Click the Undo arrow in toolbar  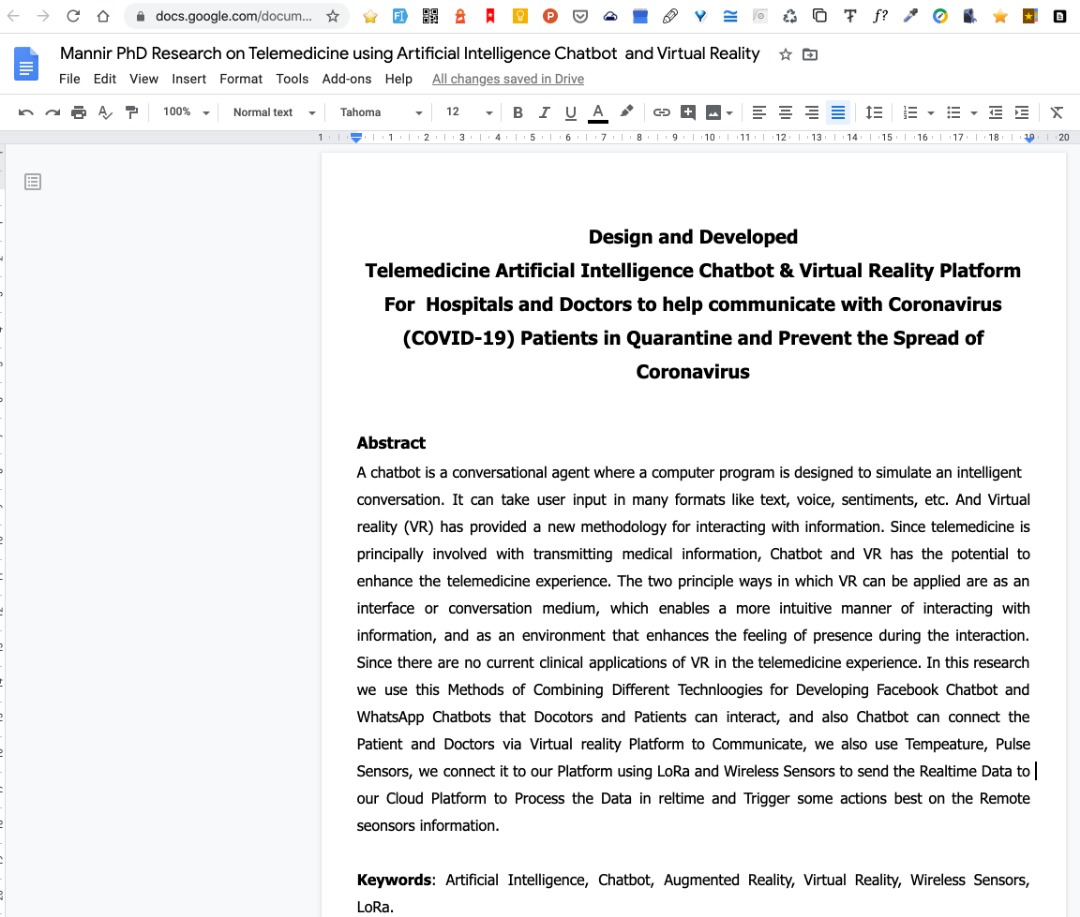point(25,112)
